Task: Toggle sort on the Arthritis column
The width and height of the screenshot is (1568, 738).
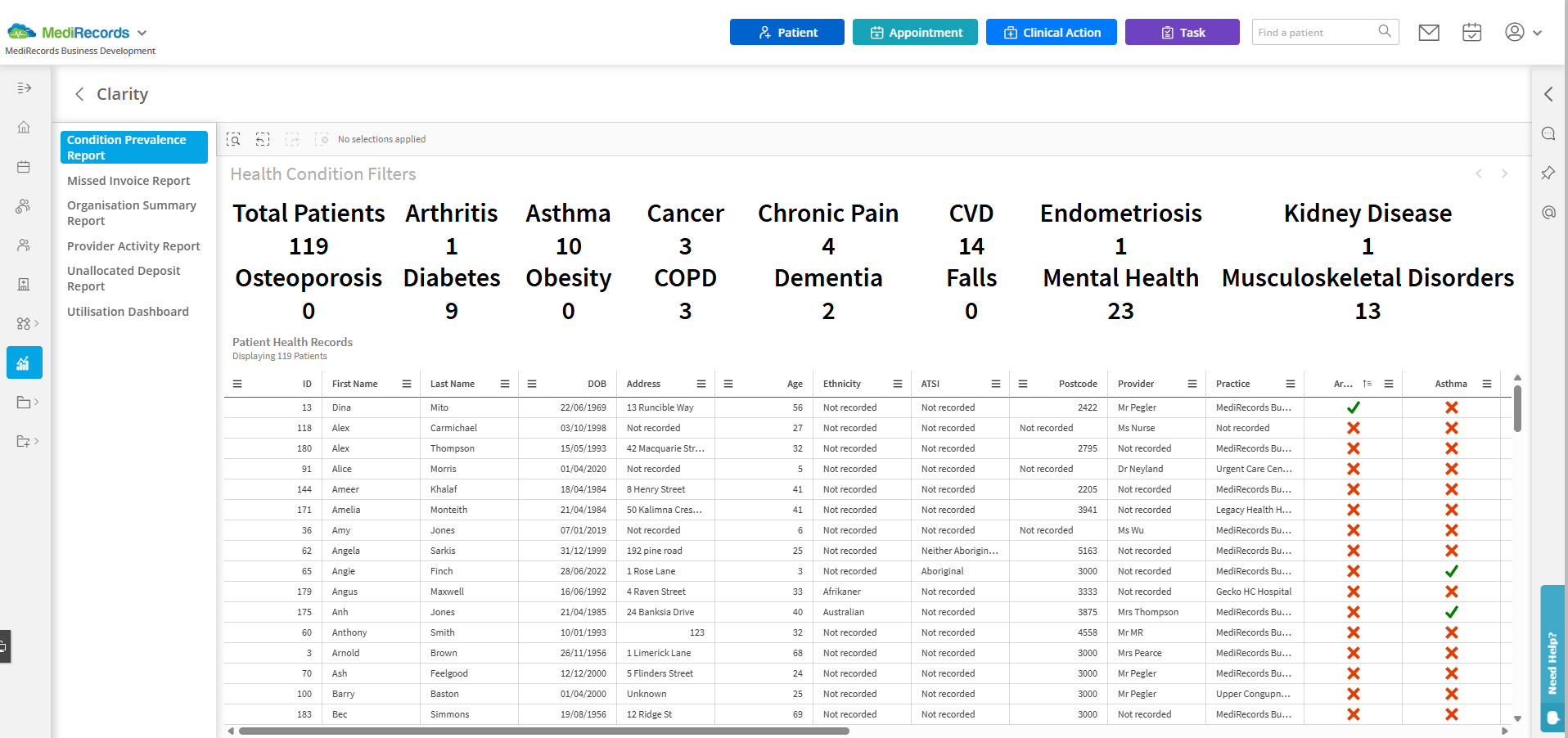Action: click(x=1367, y=384)
